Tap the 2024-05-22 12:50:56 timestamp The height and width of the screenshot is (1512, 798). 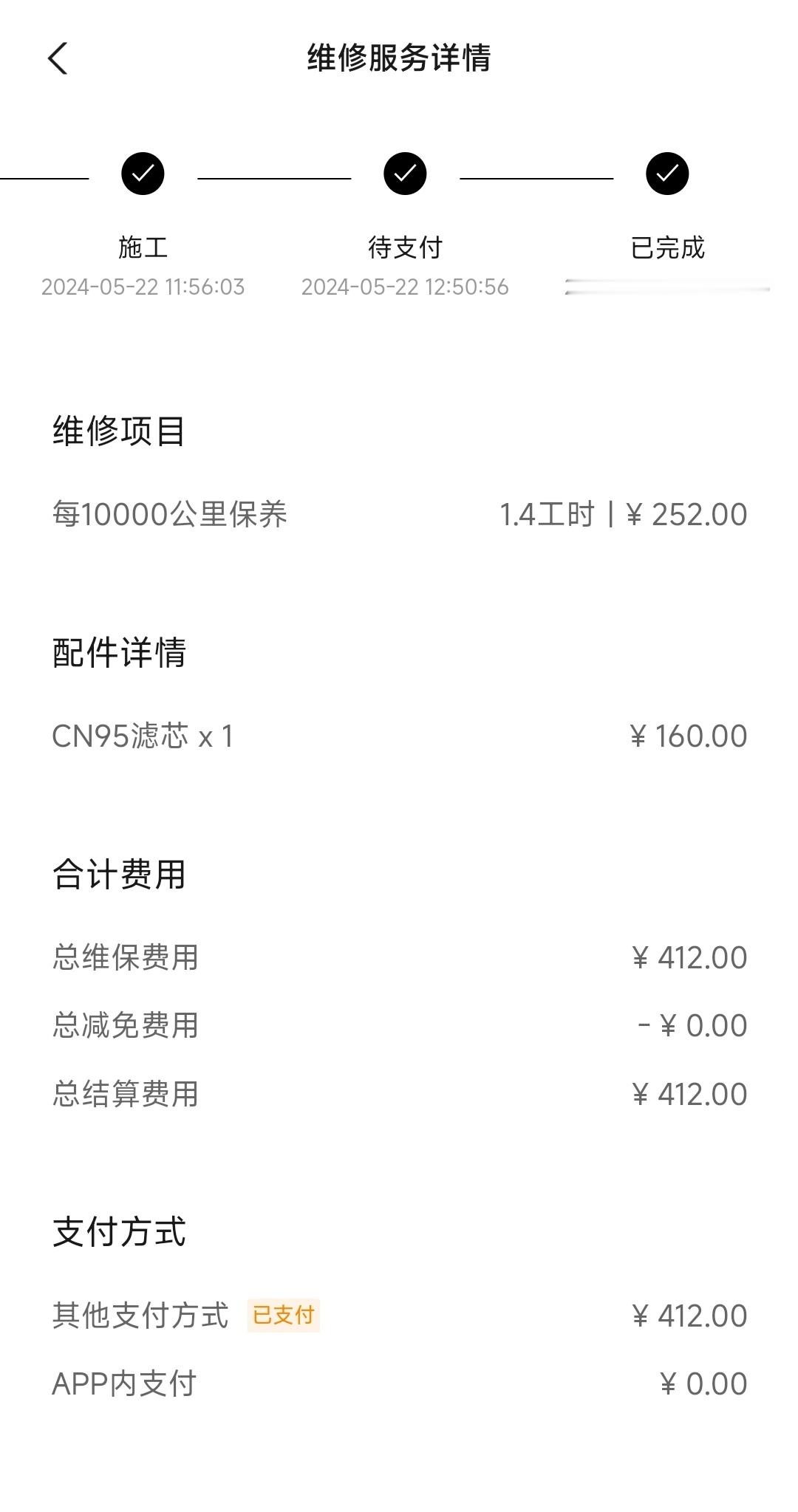pyautogui.click(x=405, y=287)
